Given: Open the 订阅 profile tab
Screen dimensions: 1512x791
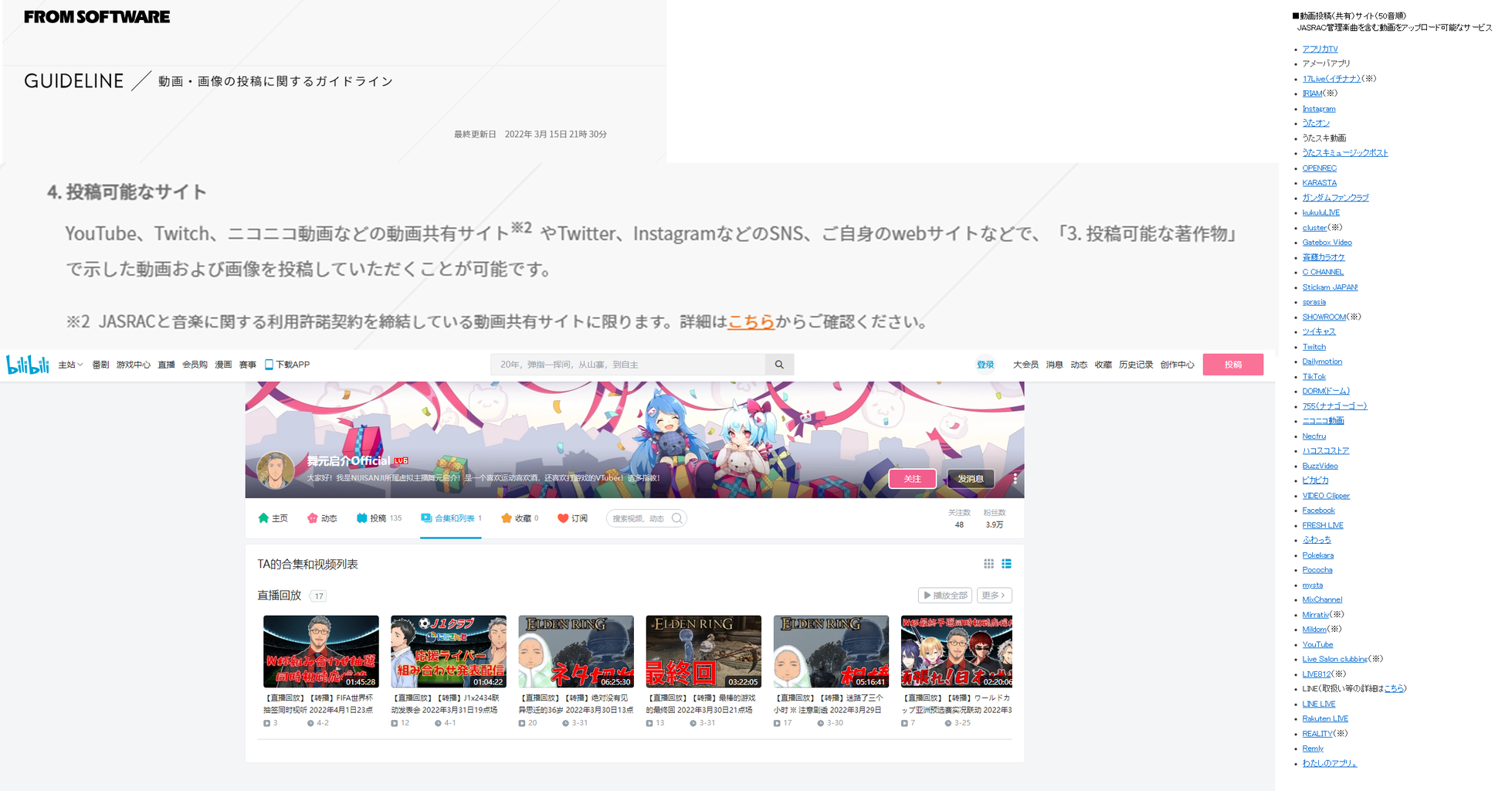Looking at the screenshot, I should pos(572,518).
